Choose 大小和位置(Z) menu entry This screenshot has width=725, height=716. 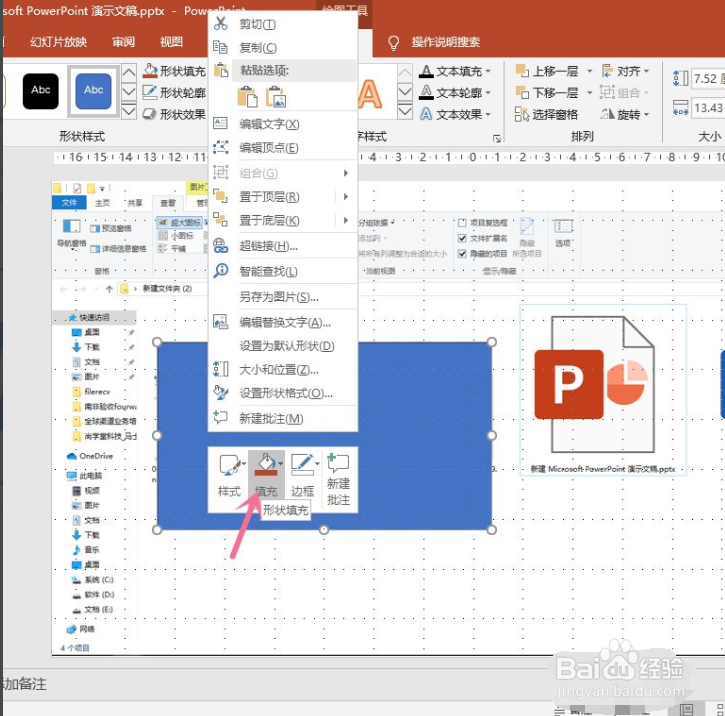click(x=283, y=369)
